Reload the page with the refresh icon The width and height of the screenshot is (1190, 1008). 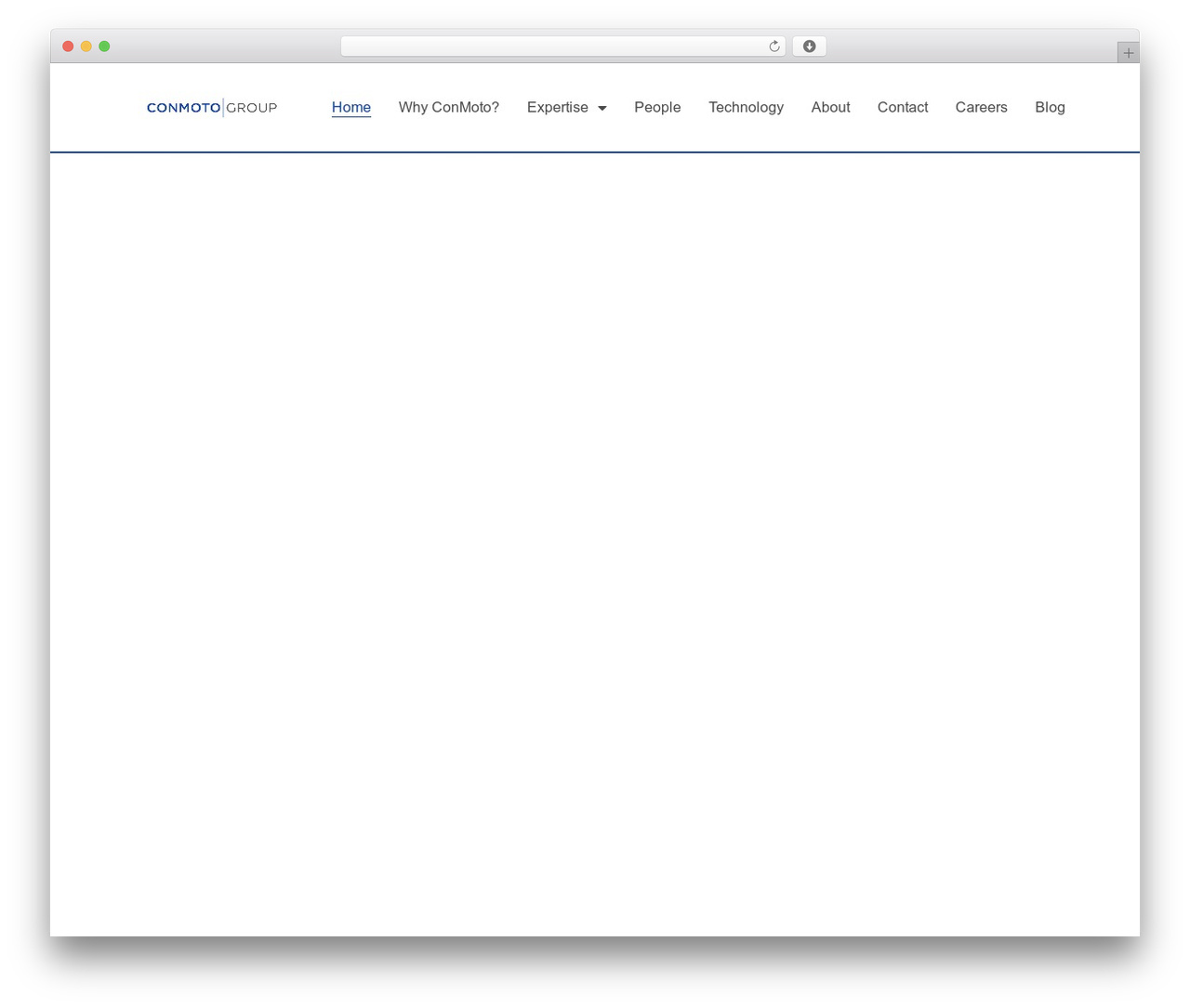click(774, 46)
